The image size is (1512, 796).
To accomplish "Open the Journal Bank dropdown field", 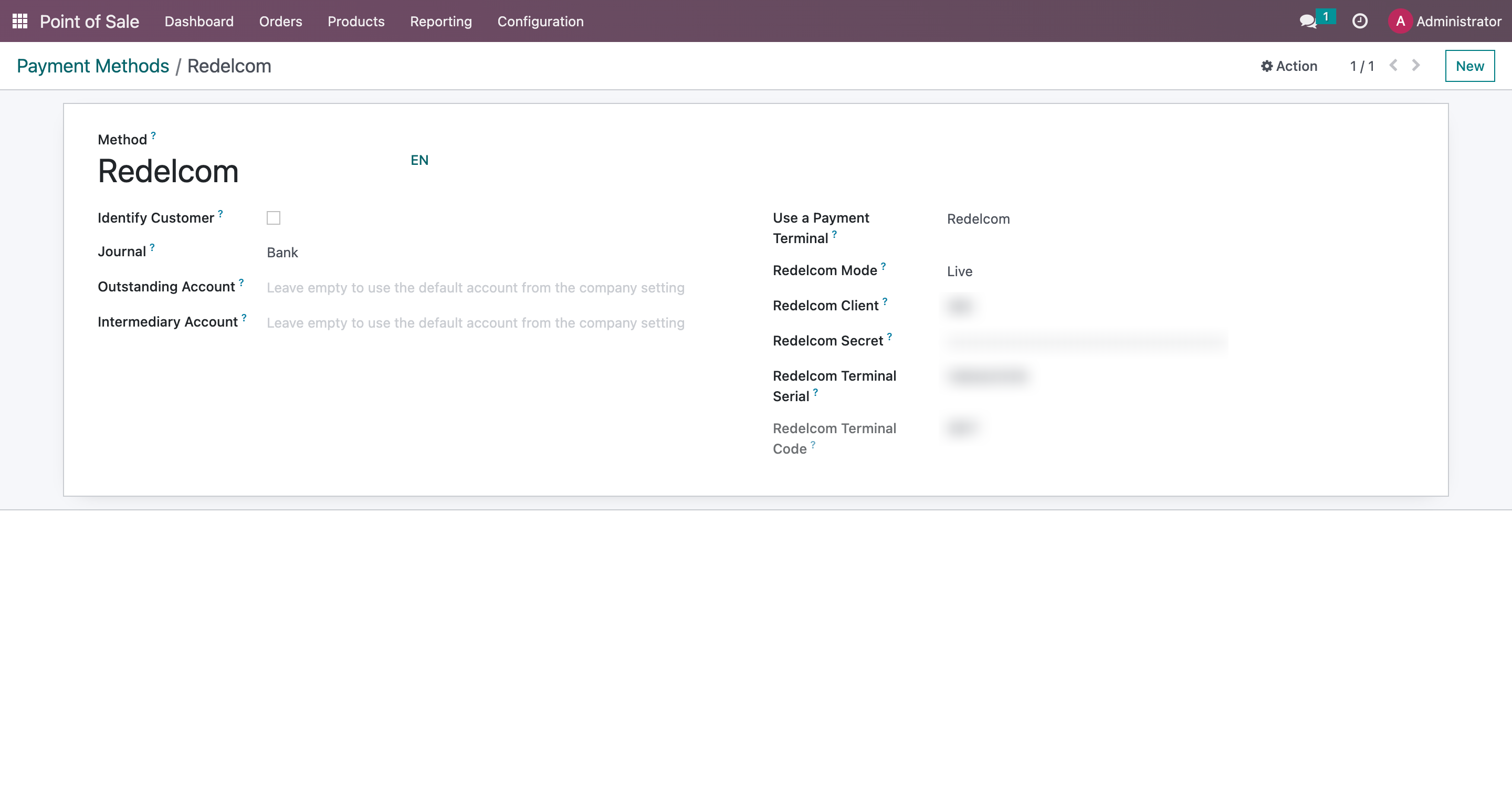I will pos(469,253).
